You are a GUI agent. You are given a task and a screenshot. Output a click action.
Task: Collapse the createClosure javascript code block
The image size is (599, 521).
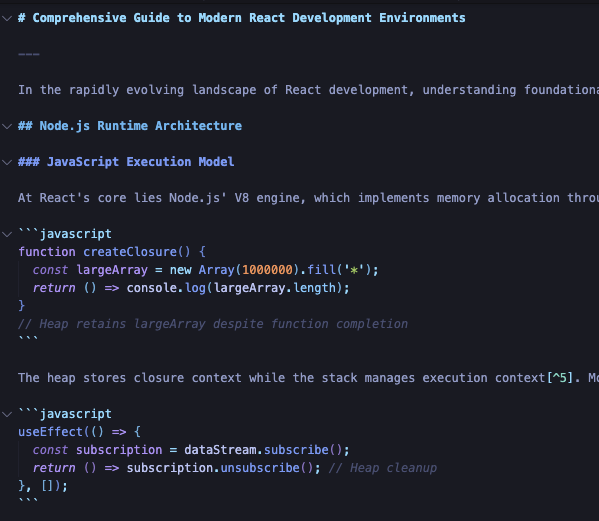tap(7, 234)
